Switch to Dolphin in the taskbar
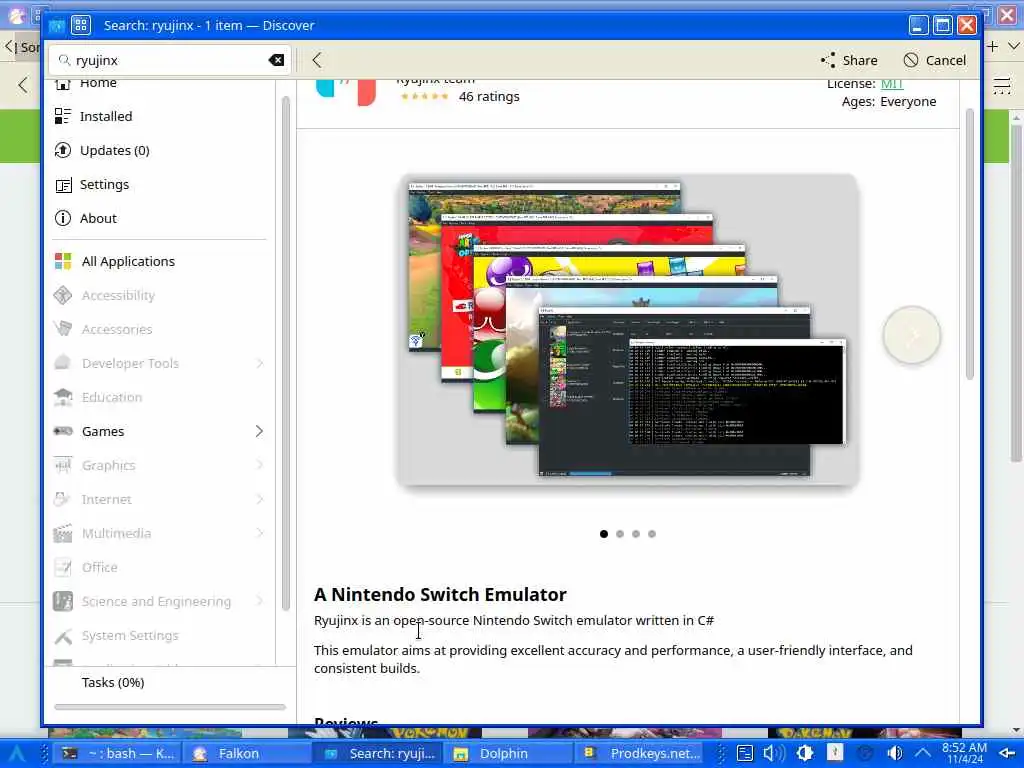Image resolution: width=1024 pixels, height=768 pixels. pos(508,754)
